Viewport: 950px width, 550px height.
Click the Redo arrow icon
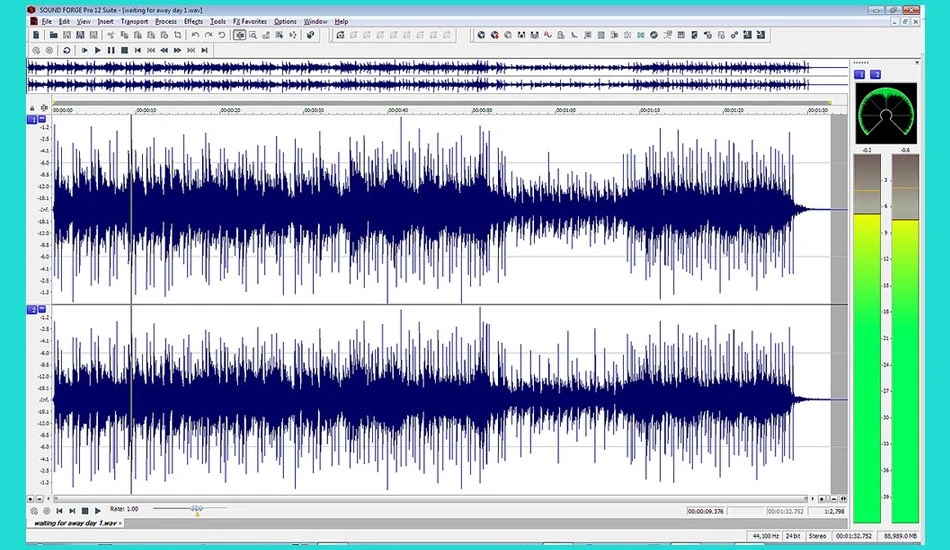click(x=208, y=35)
